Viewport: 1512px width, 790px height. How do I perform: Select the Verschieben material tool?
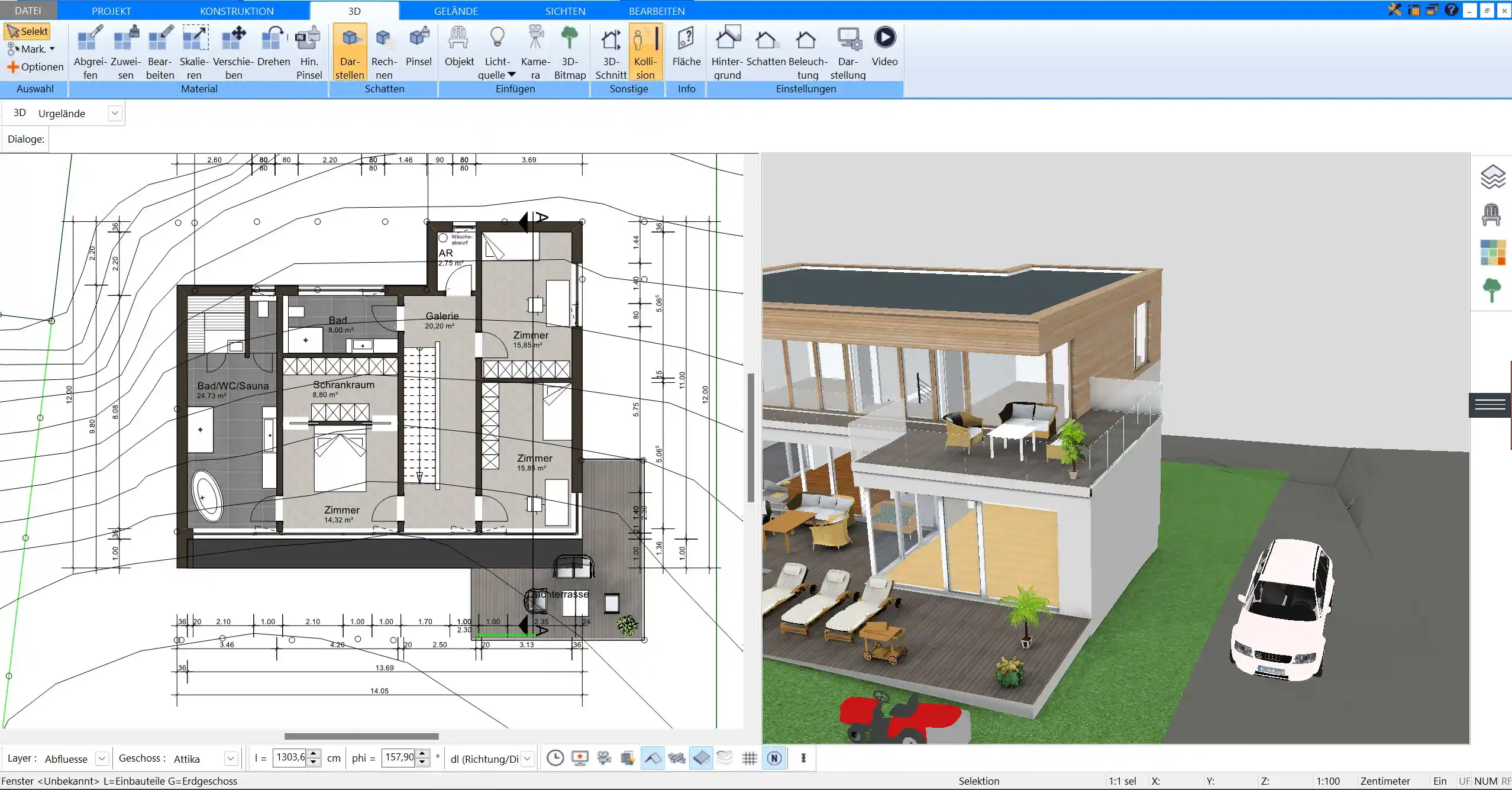(233, 52)
